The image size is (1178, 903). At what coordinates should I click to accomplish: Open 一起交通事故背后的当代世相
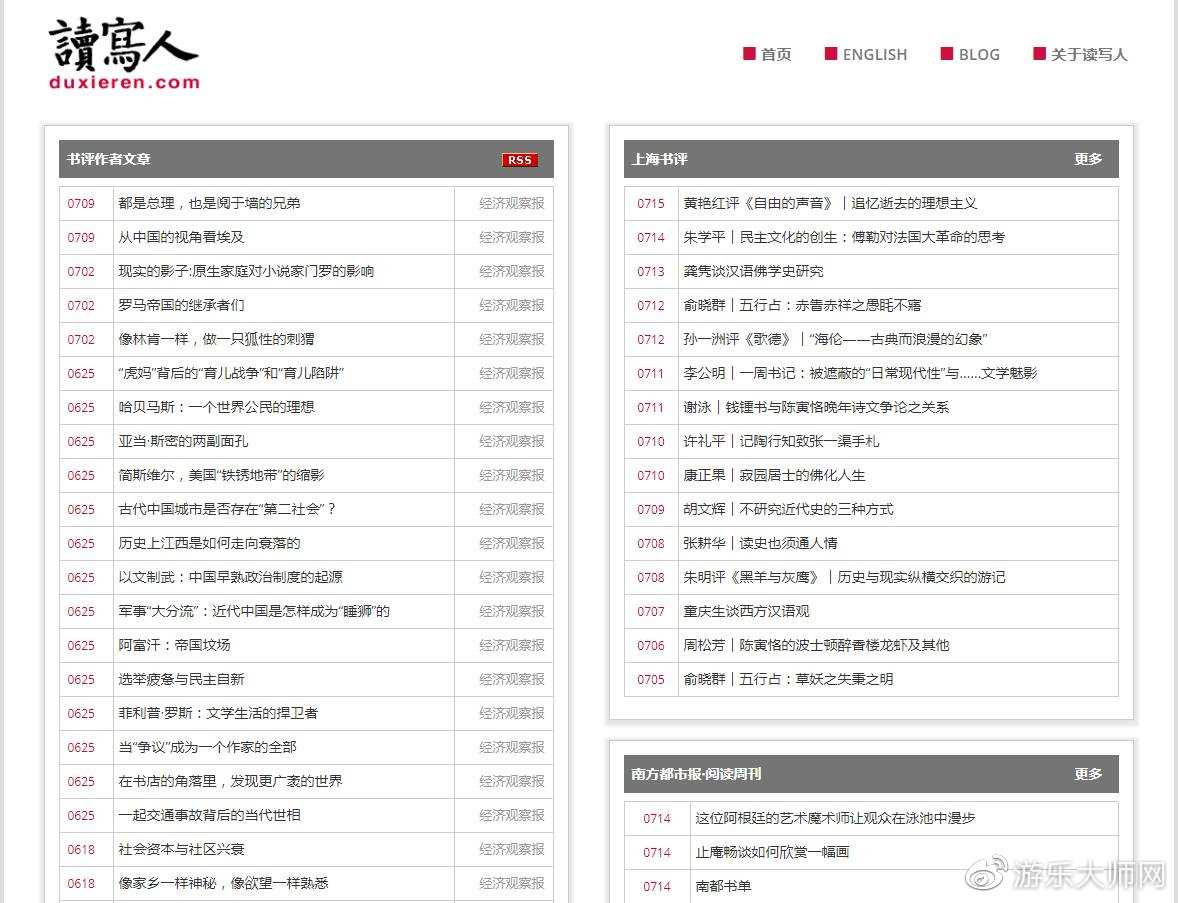209,816
